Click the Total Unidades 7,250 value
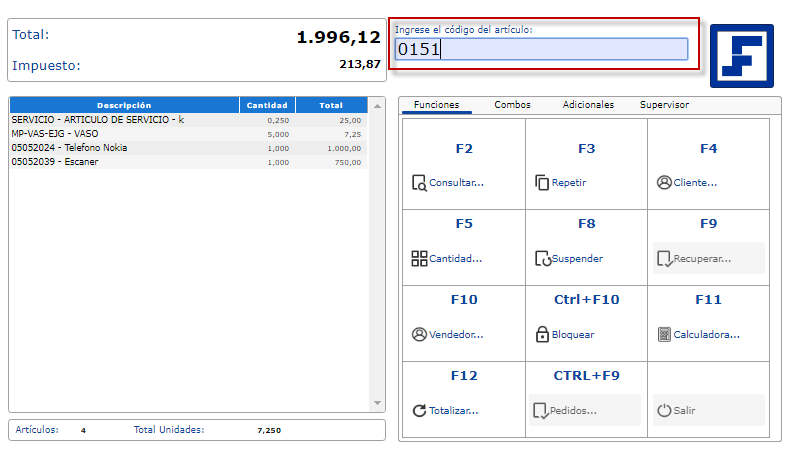The image size is (806, 473). click(x=269, y=430)
